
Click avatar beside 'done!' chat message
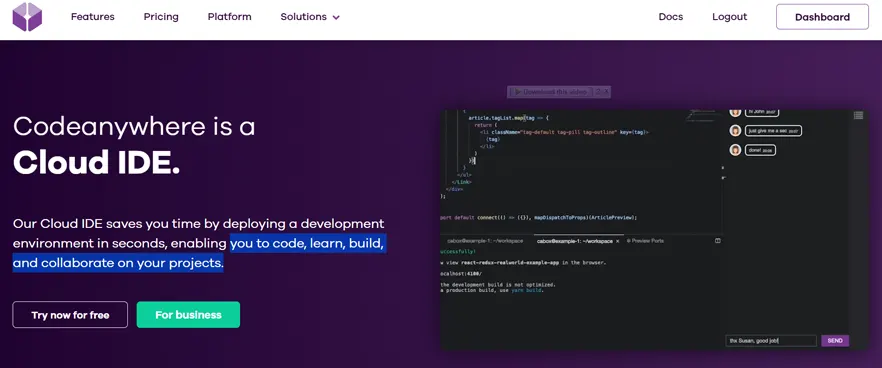coord(735,150)
